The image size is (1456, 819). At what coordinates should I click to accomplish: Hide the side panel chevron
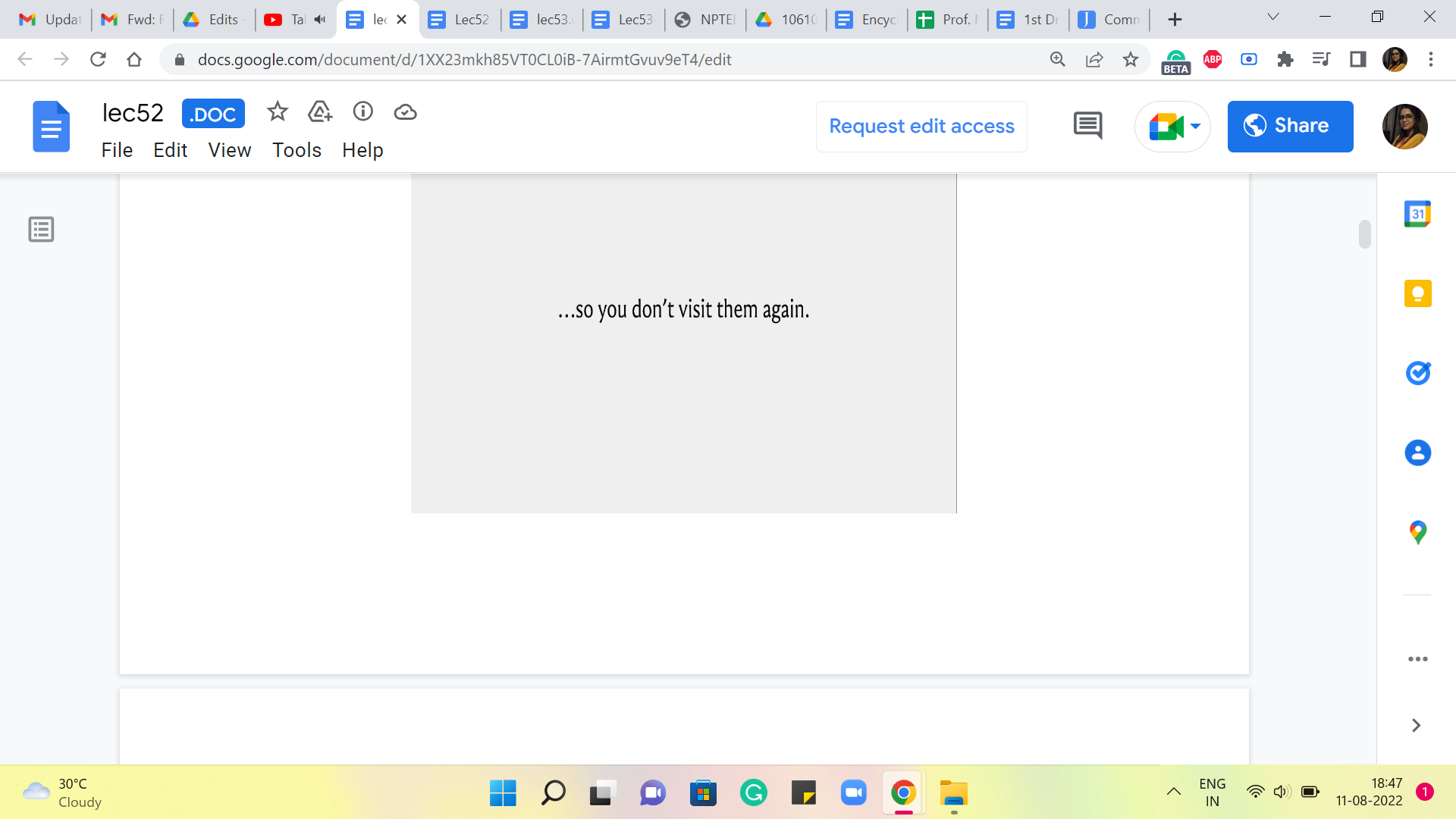pyautogui.click(x=1416, y=726)
